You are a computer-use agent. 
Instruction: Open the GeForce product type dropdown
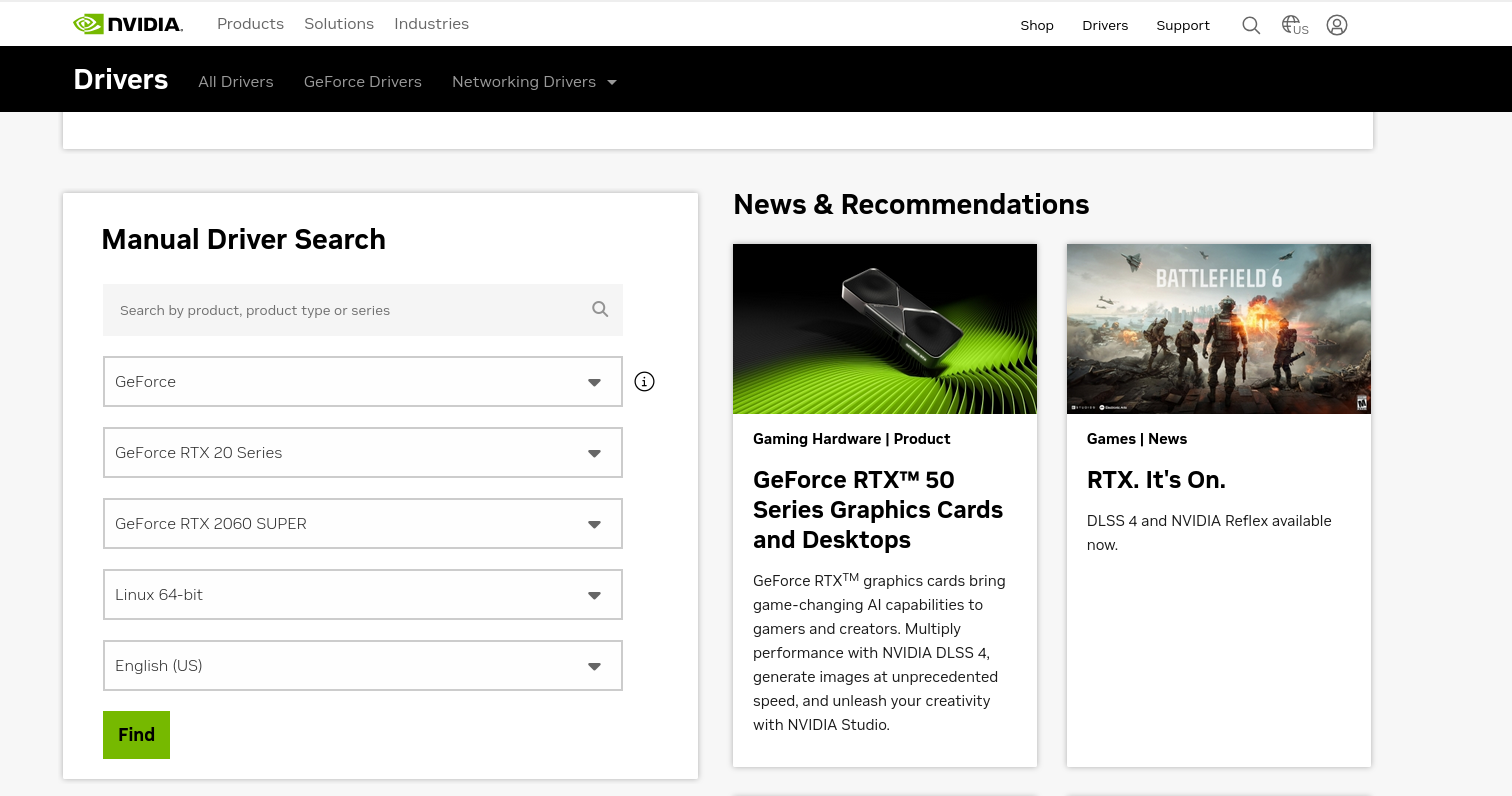[x=362, y=382]
